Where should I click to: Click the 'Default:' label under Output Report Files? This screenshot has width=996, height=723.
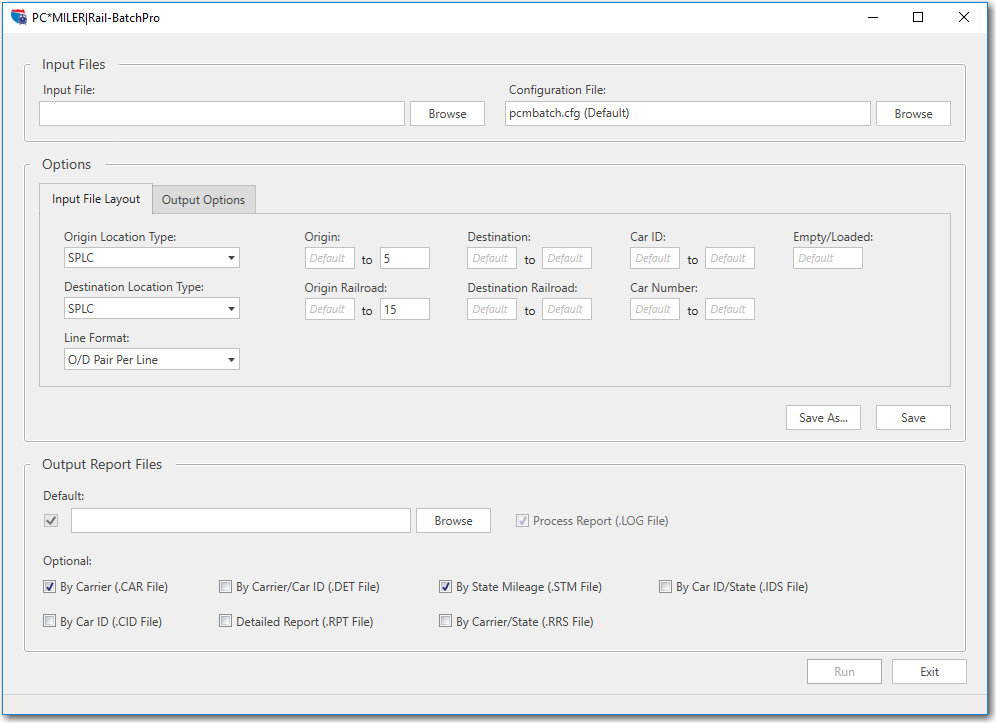click(64, 495)
